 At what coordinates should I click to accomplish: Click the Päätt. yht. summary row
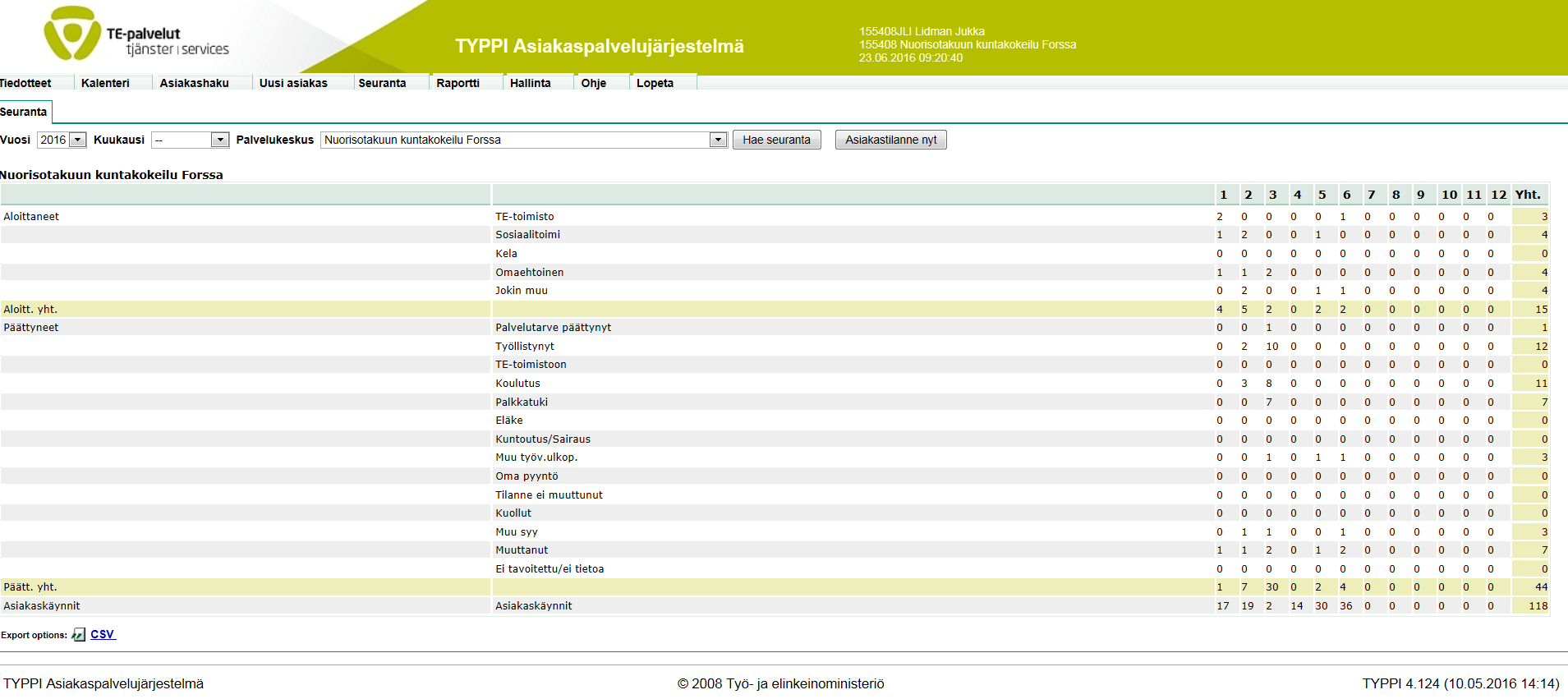point(775,587)
